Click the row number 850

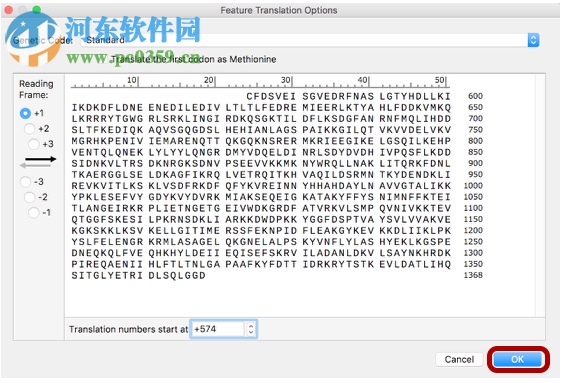(475, 152)
